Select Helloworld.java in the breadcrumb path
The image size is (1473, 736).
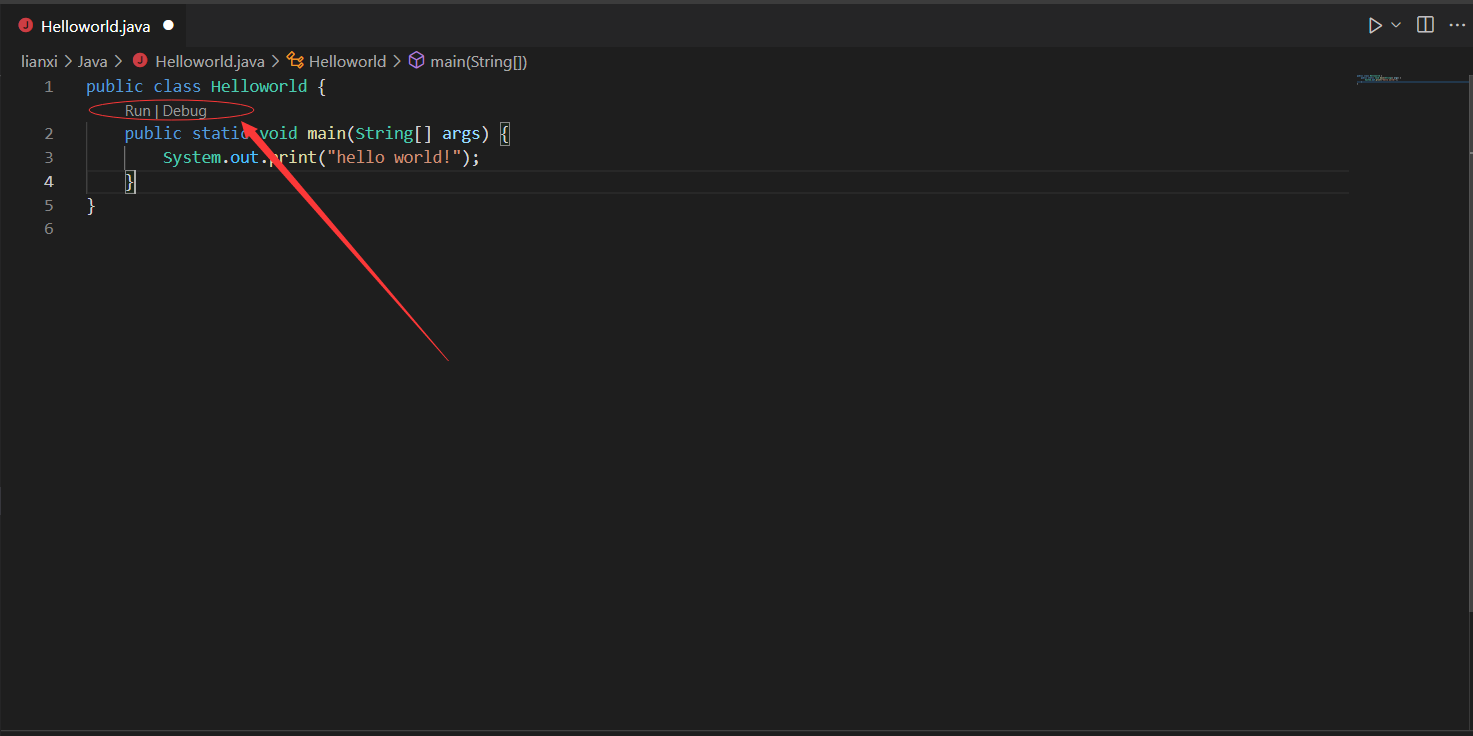coord(209,60)
